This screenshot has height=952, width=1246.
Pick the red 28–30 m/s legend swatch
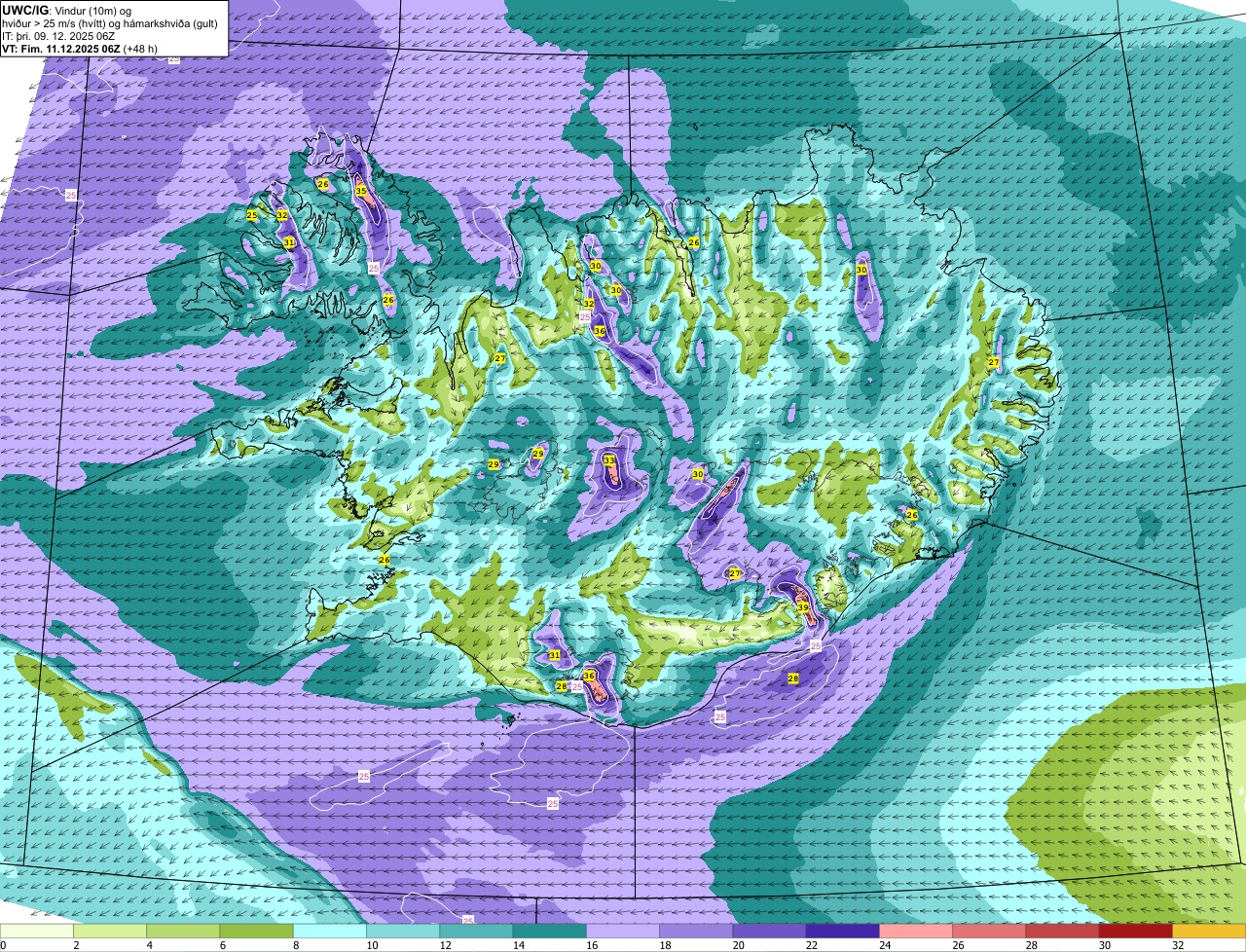[x=1062, y=932]
